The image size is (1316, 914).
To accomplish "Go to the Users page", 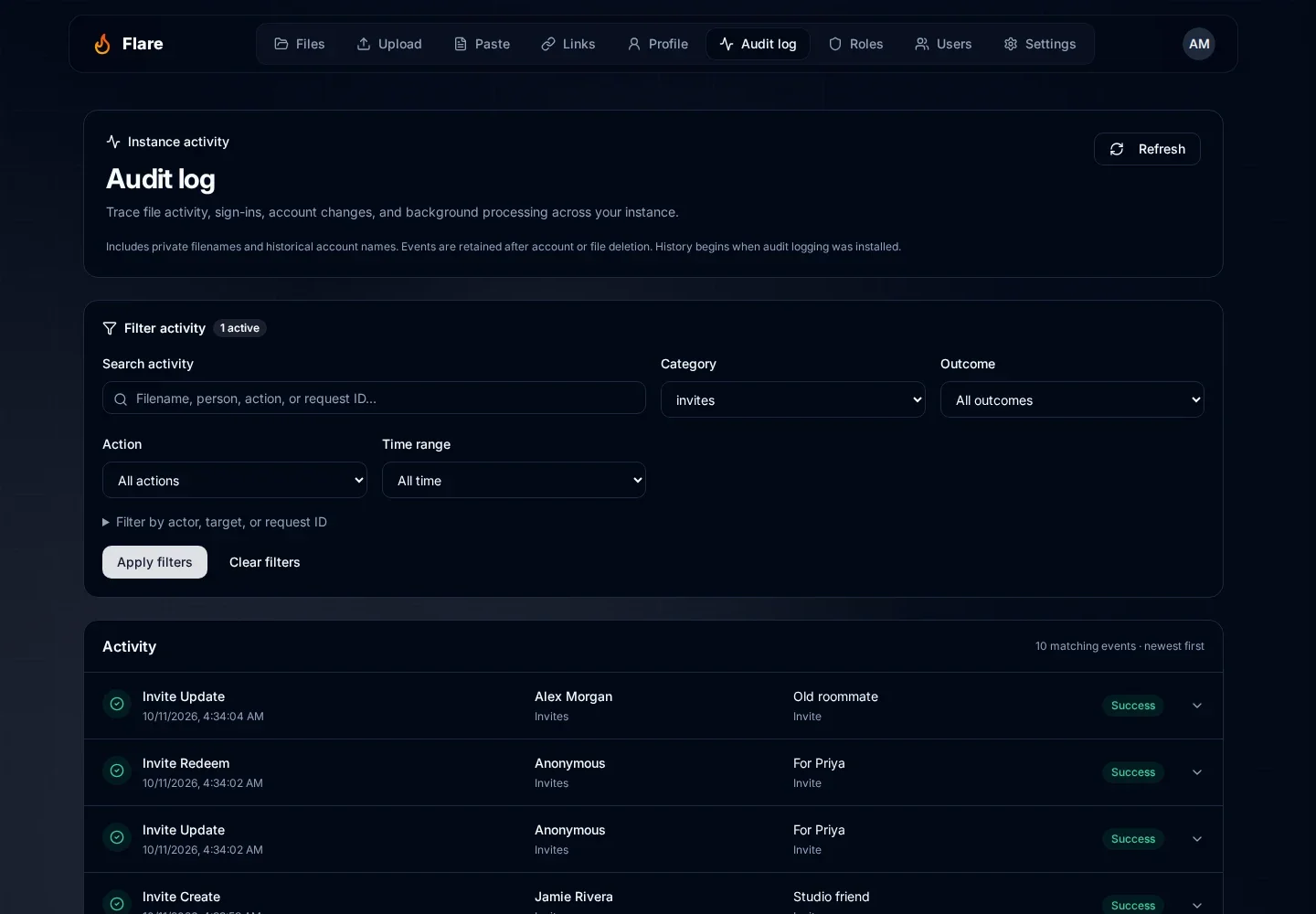I will [x=943, y=44].
